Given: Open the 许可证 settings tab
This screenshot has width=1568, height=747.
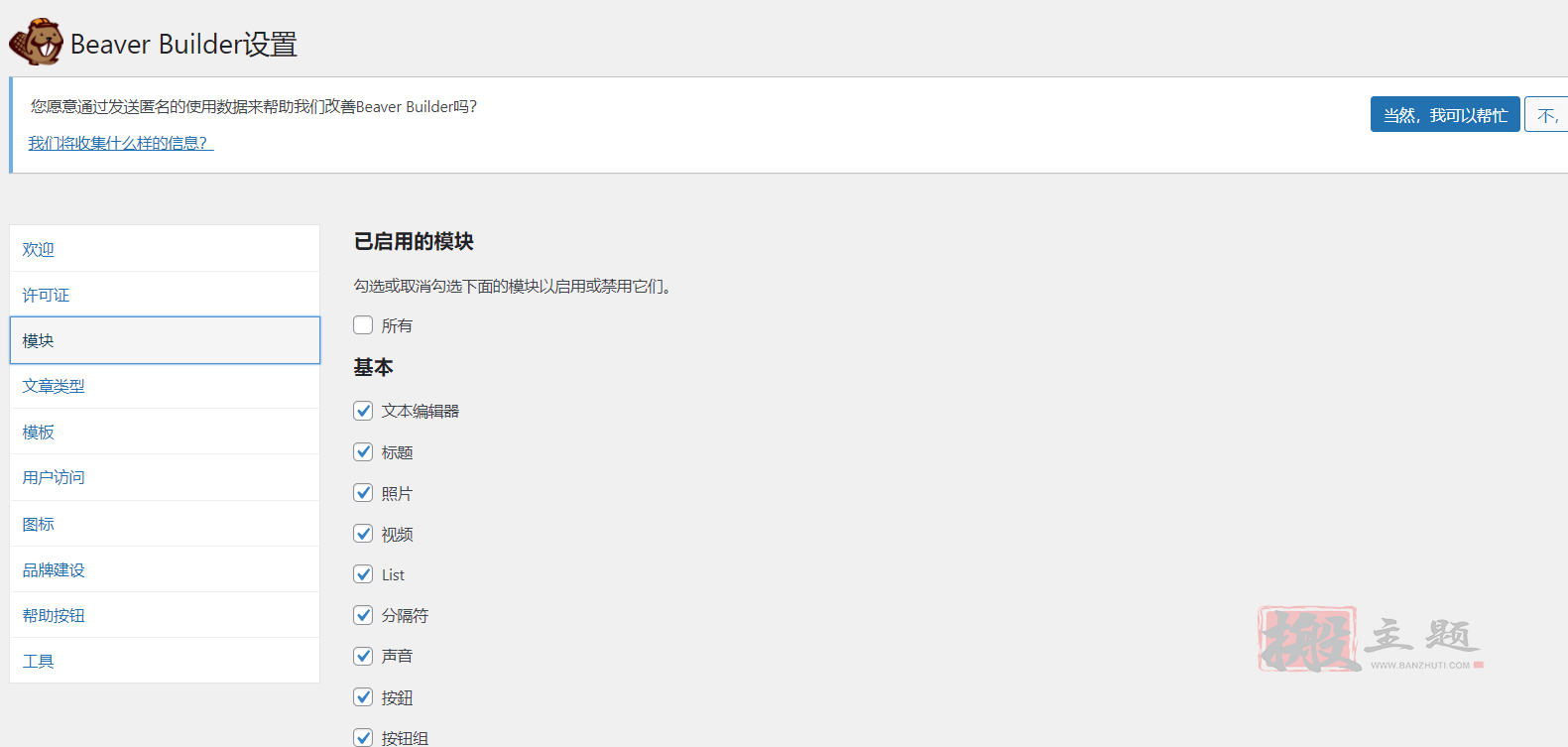Looking at the screenshot, I should tap(165, 295).
